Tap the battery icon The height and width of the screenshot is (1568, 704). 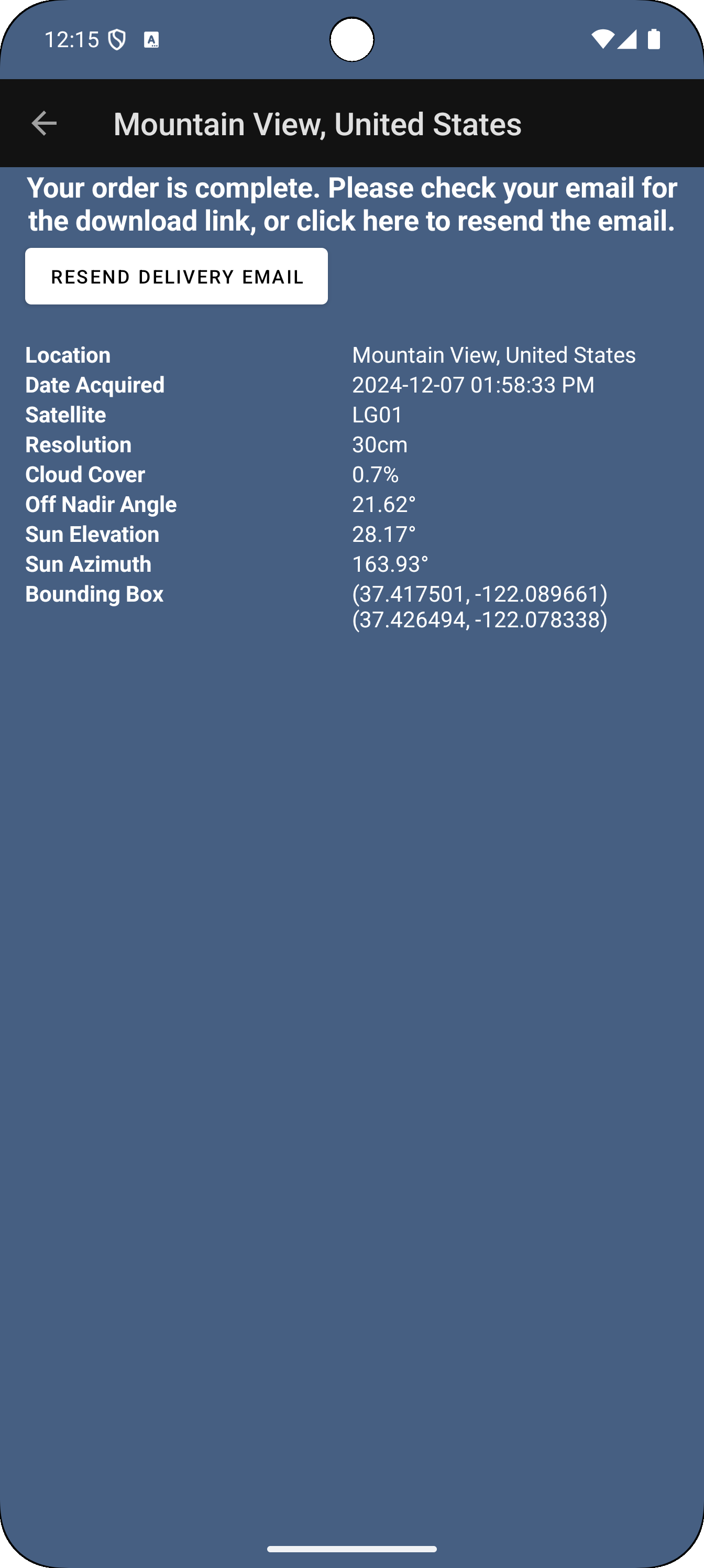pyautogui.click(x=654, y=39)
